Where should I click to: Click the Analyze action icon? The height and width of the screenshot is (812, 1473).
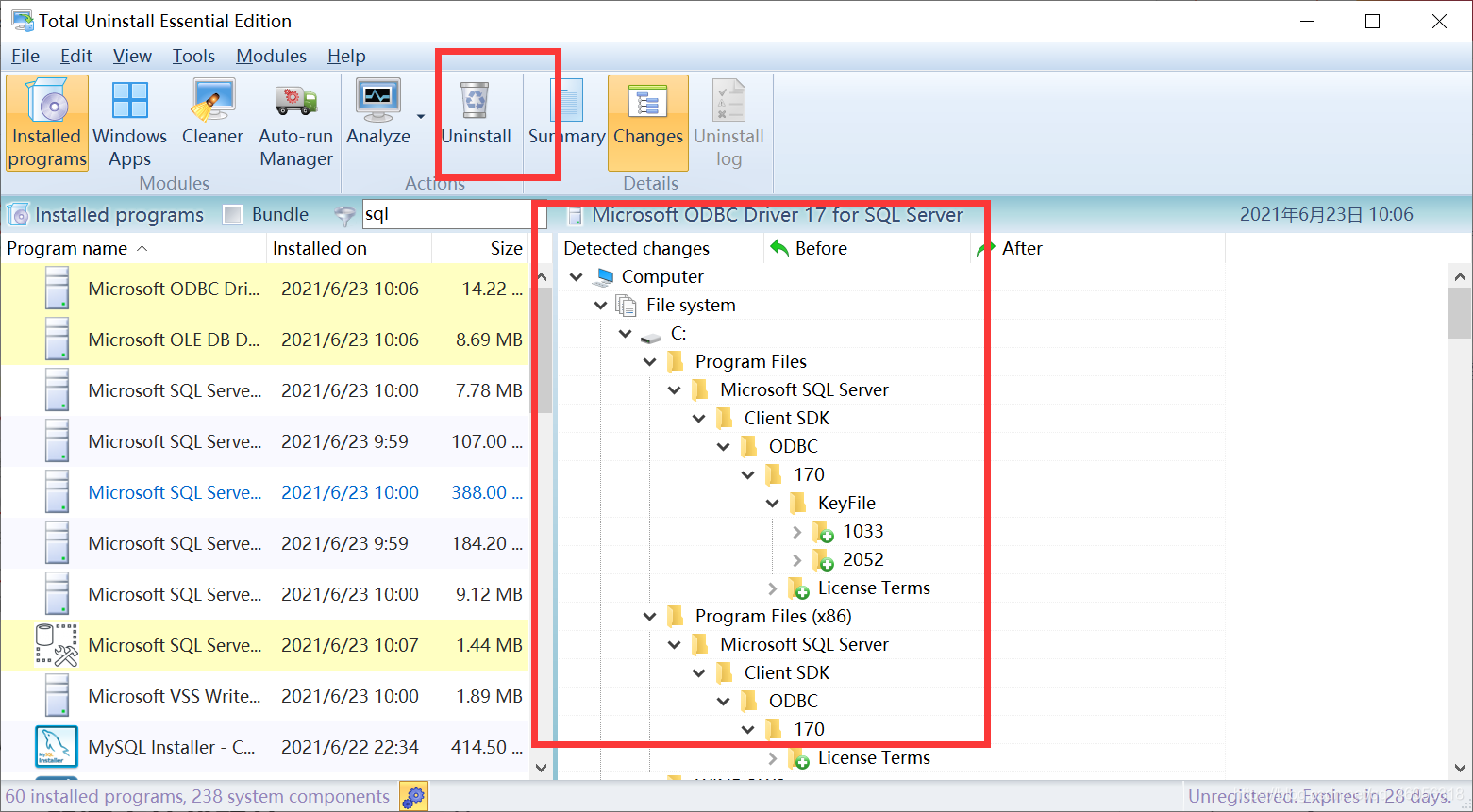tap(378, 101)
